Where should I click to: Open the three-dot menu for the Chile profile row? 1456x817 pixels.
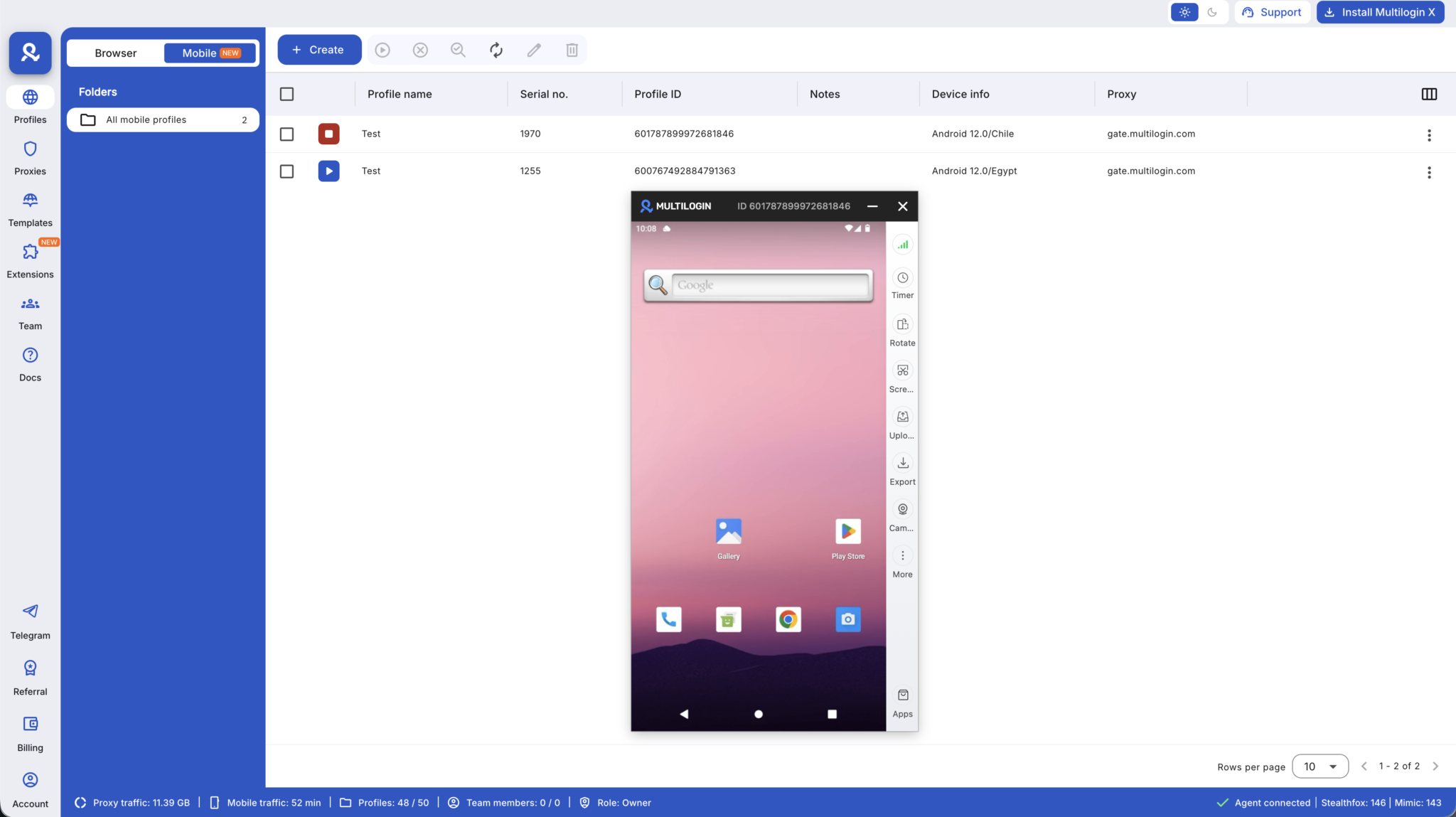(1429, 135)
